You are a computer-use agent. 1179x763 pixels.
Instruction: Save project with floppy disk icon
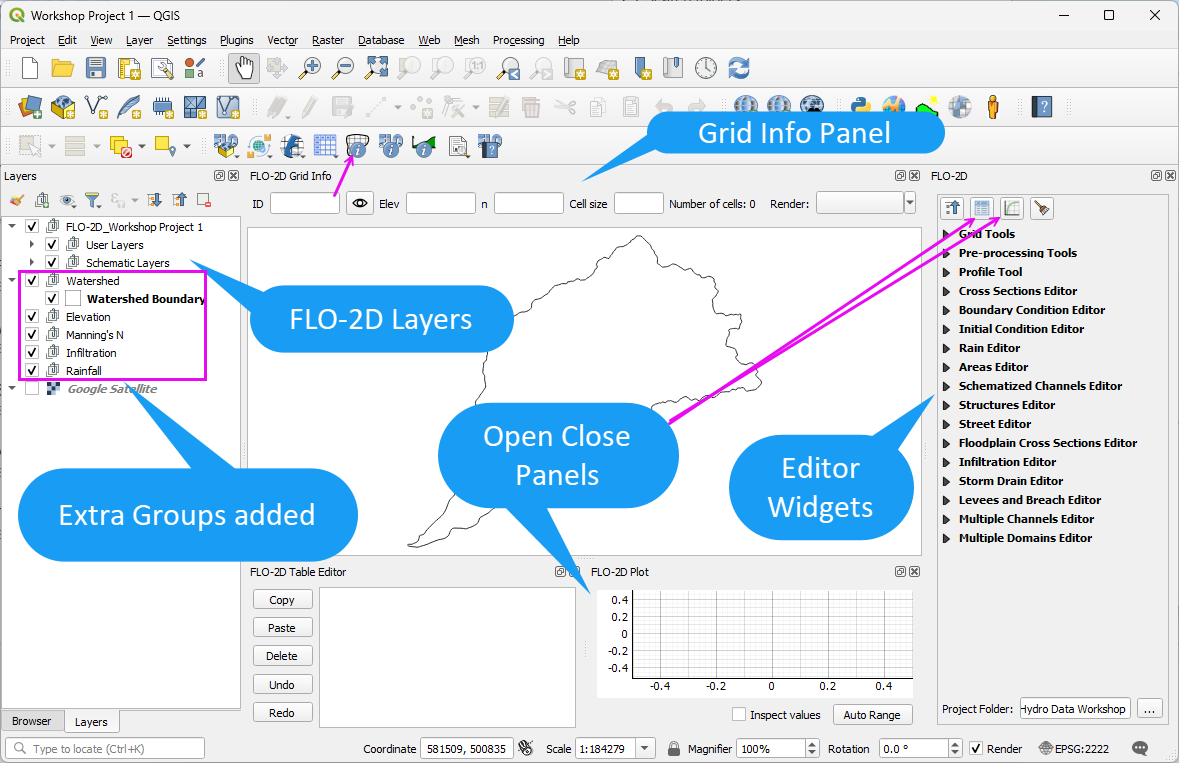point(96,68)
